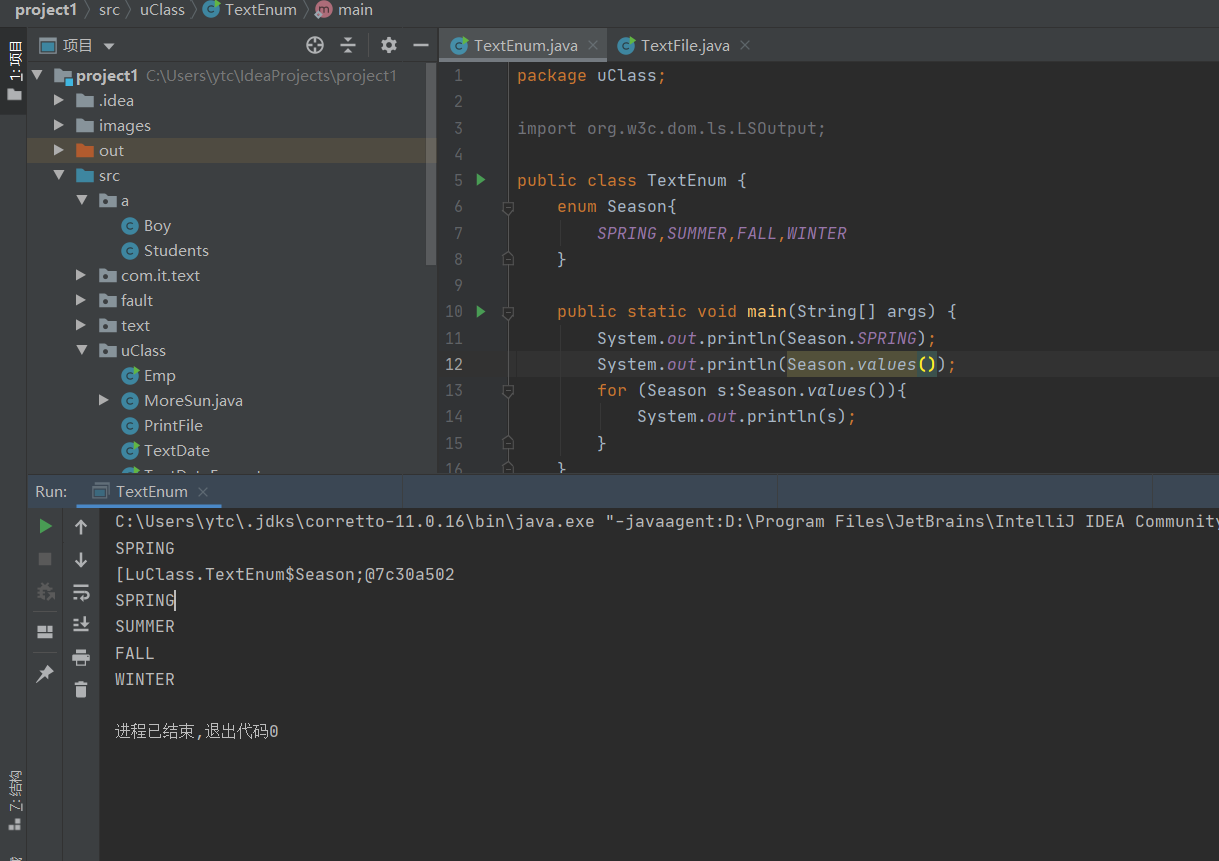
Task: Expand the com.it.text package
Action: coord(81,275)
